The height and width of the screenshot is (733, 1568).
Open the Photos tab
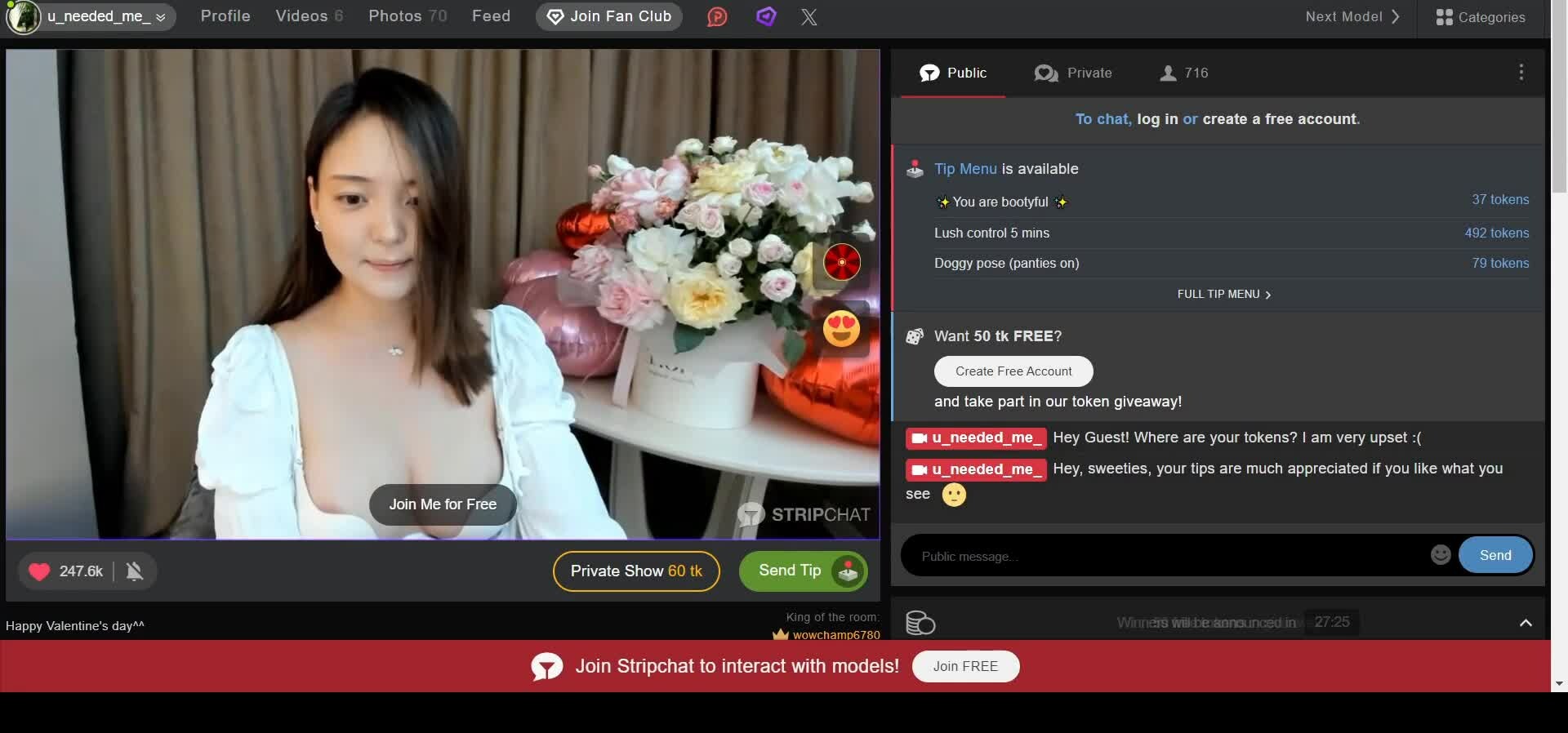pos(407,16)
